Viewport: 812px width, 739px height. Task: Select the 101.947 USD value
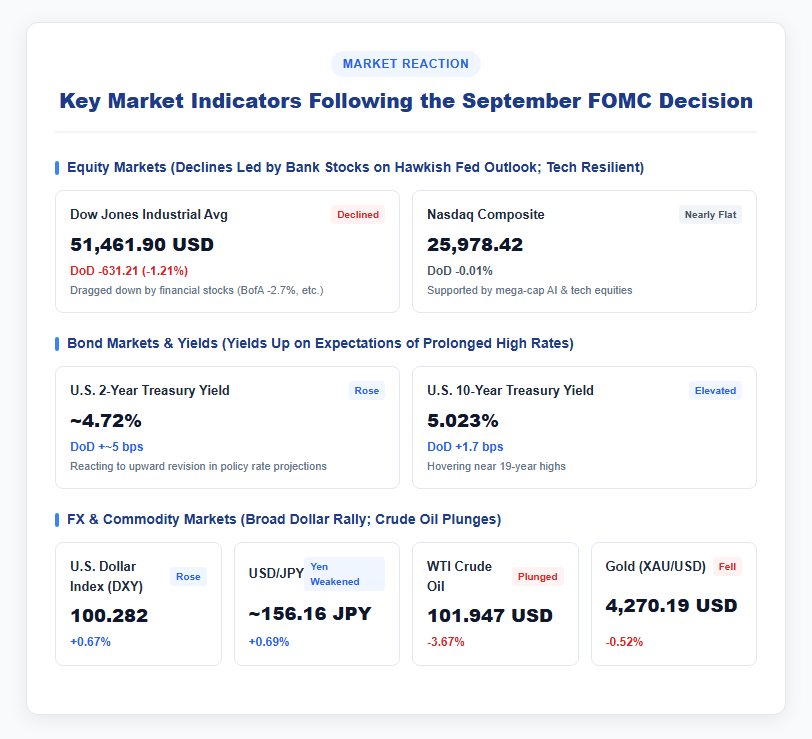click(x=490, y=616)
